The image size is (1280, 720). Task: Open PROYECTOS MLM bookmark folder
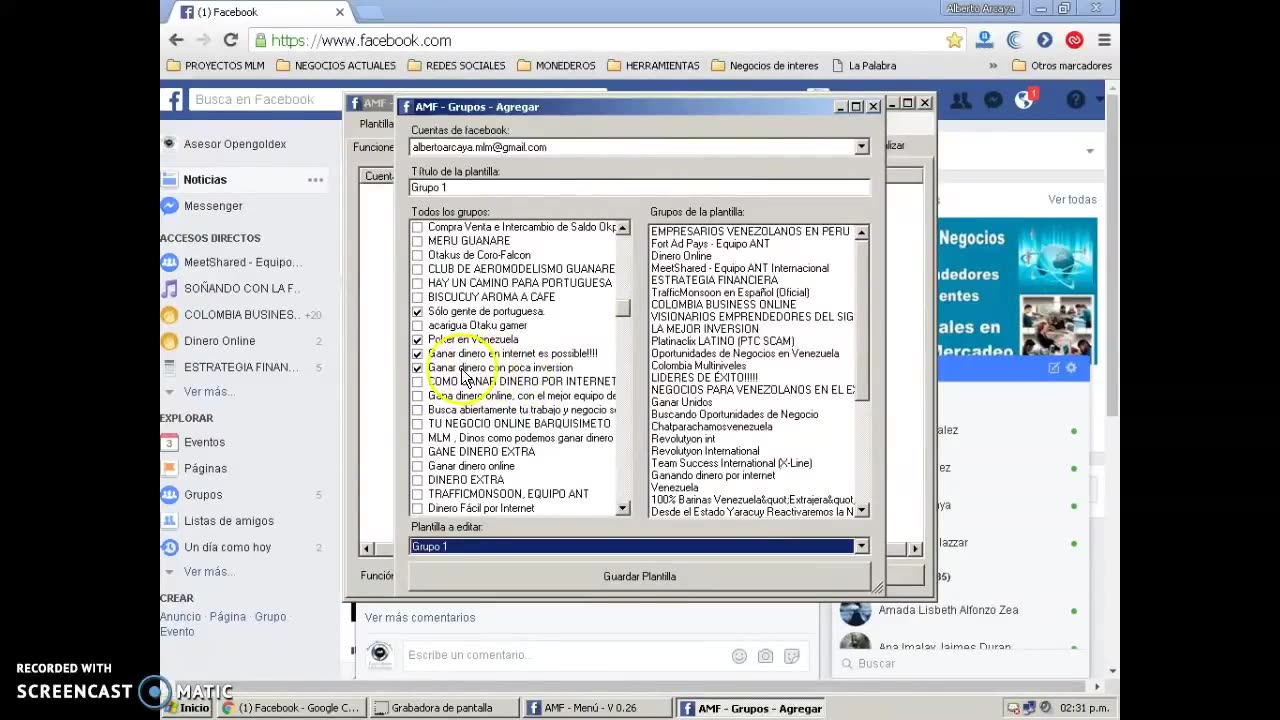pos(215,66)
